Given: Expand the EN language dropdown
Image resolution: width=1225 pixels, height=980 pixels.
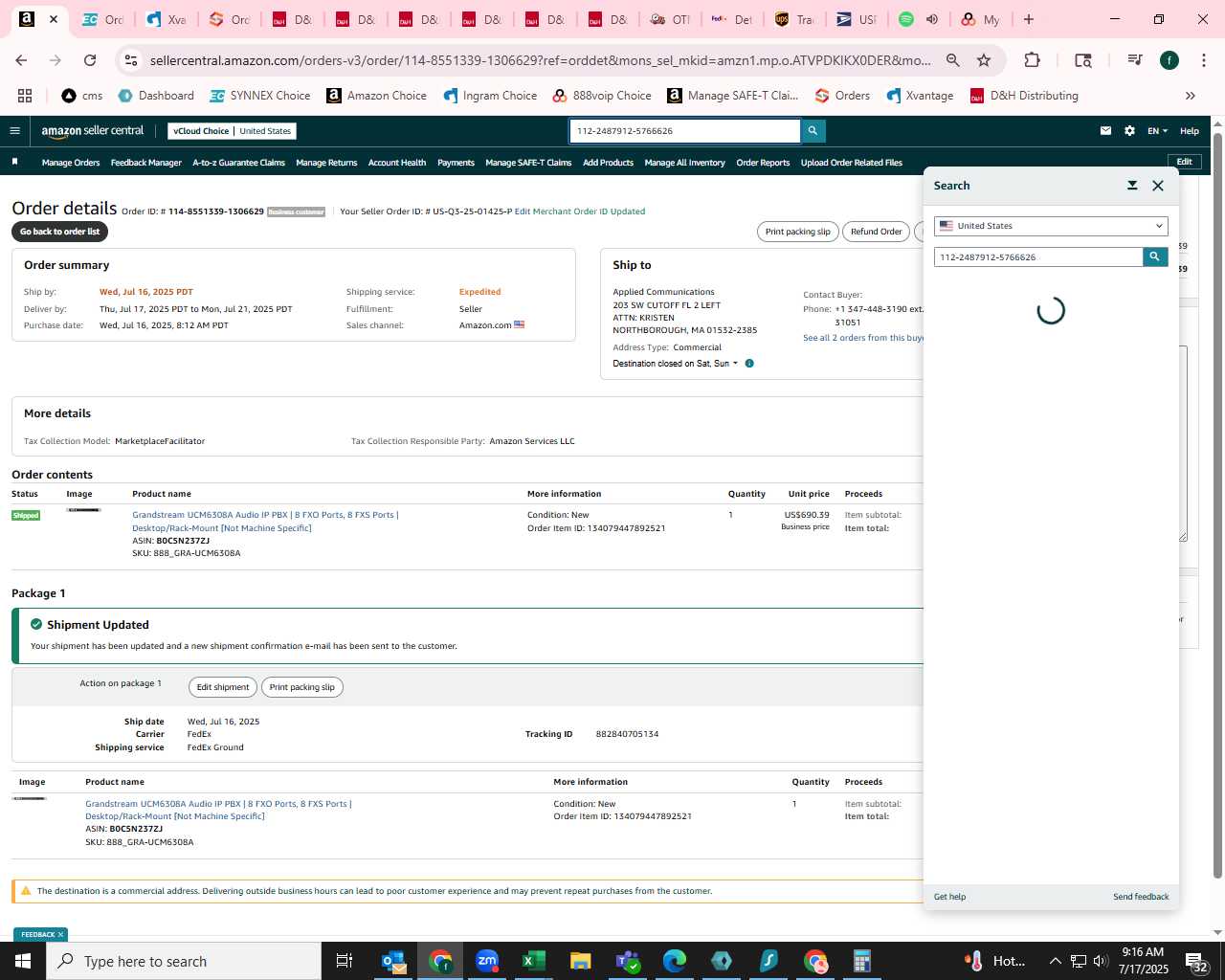Looking at the screenshot, I should [1157, 131].
